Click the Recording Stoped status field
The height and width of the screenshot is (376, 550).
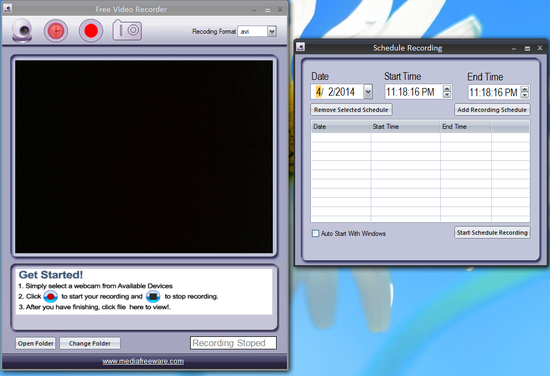(x=233, y=343)
